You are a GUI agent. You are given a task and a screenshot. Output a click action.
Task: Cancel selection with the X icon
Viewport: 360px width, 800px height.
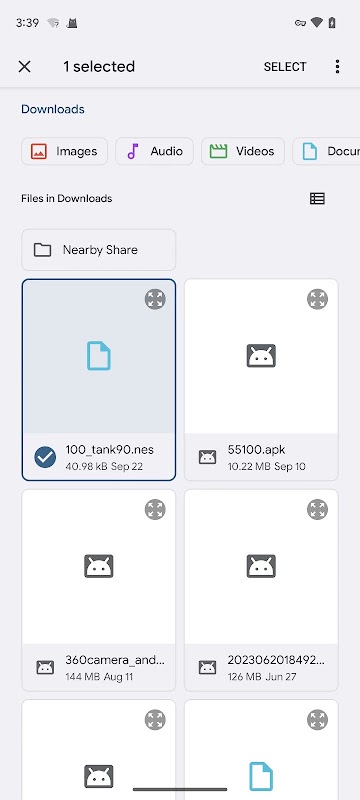pos(24,67)
